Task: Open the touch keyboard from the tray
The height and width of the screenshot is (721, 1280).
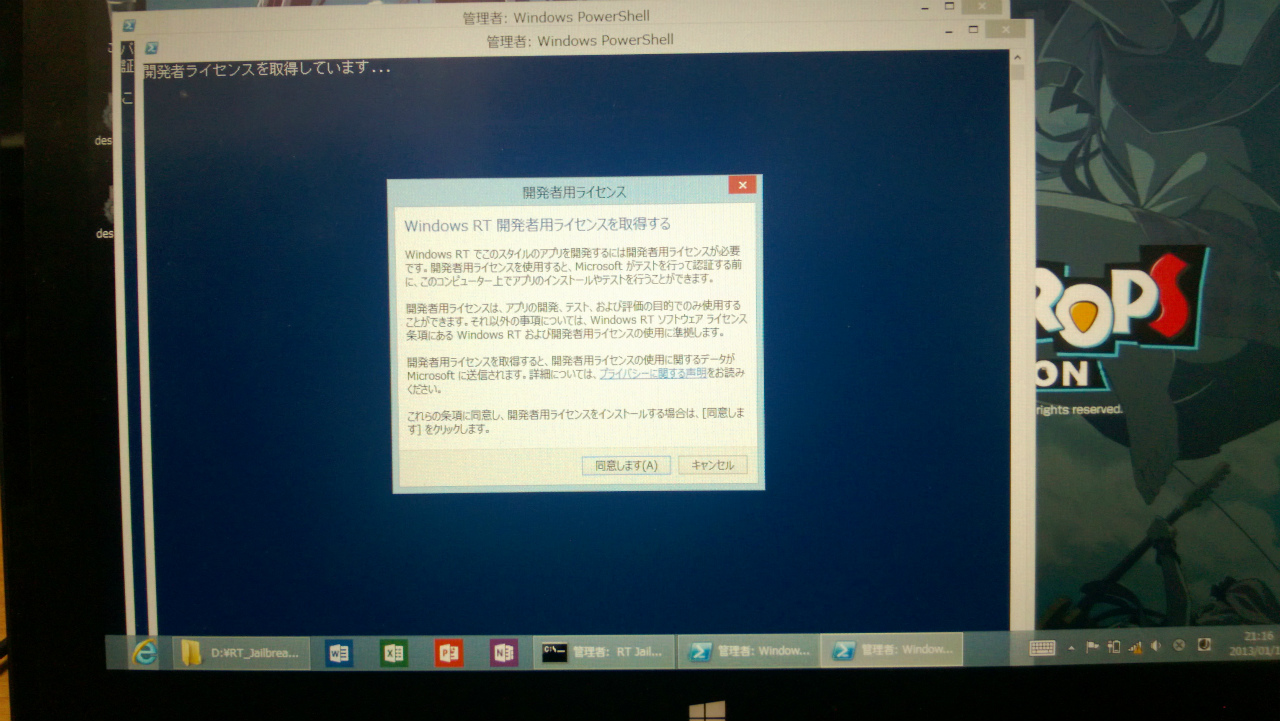Action: point(1043,647)
